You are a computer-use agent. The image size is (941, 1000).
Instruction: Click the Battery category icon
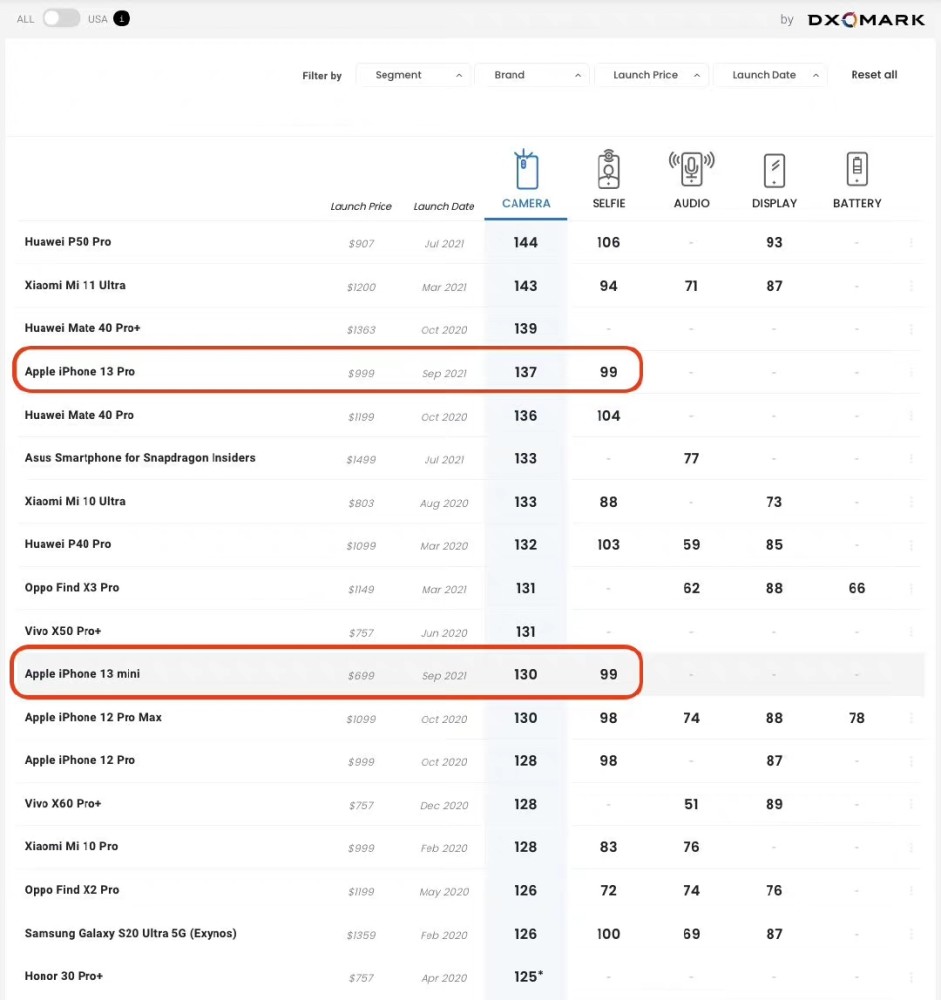pos(857,169)
